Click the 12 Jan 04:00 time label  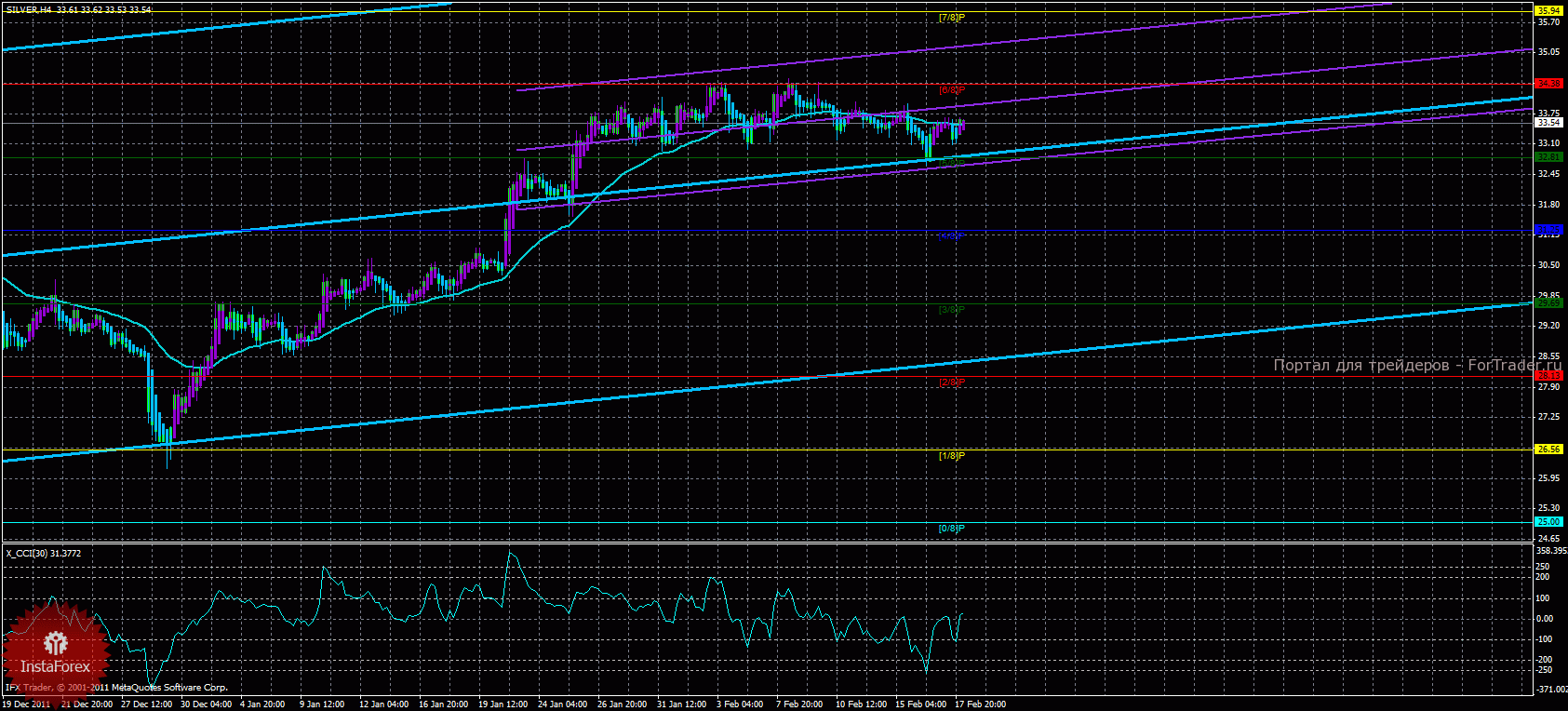[x=384, y=704]
